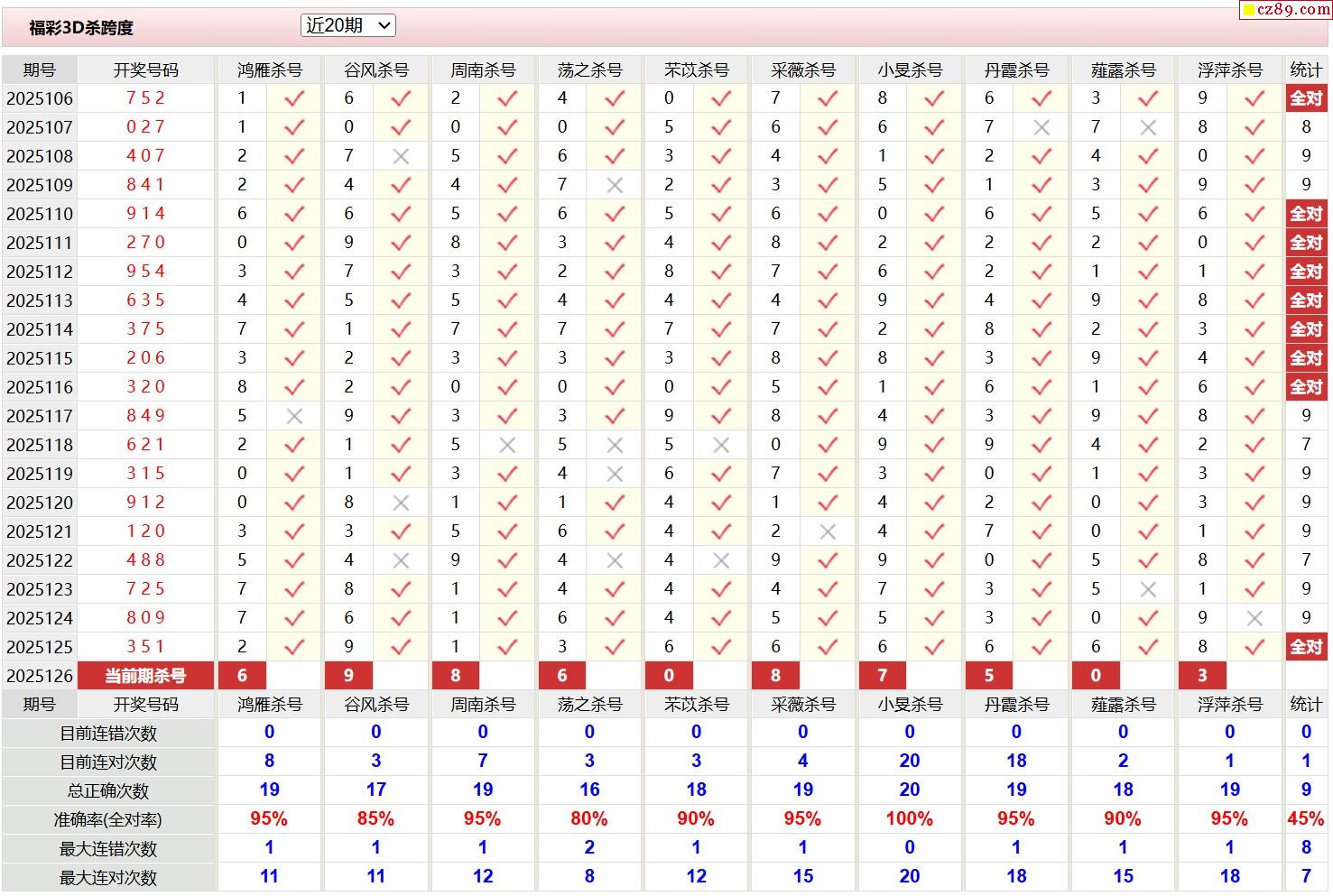Click the 全对 badge in row 2025125
This screenshot has height=896, width=1333.
[1306, 647]
